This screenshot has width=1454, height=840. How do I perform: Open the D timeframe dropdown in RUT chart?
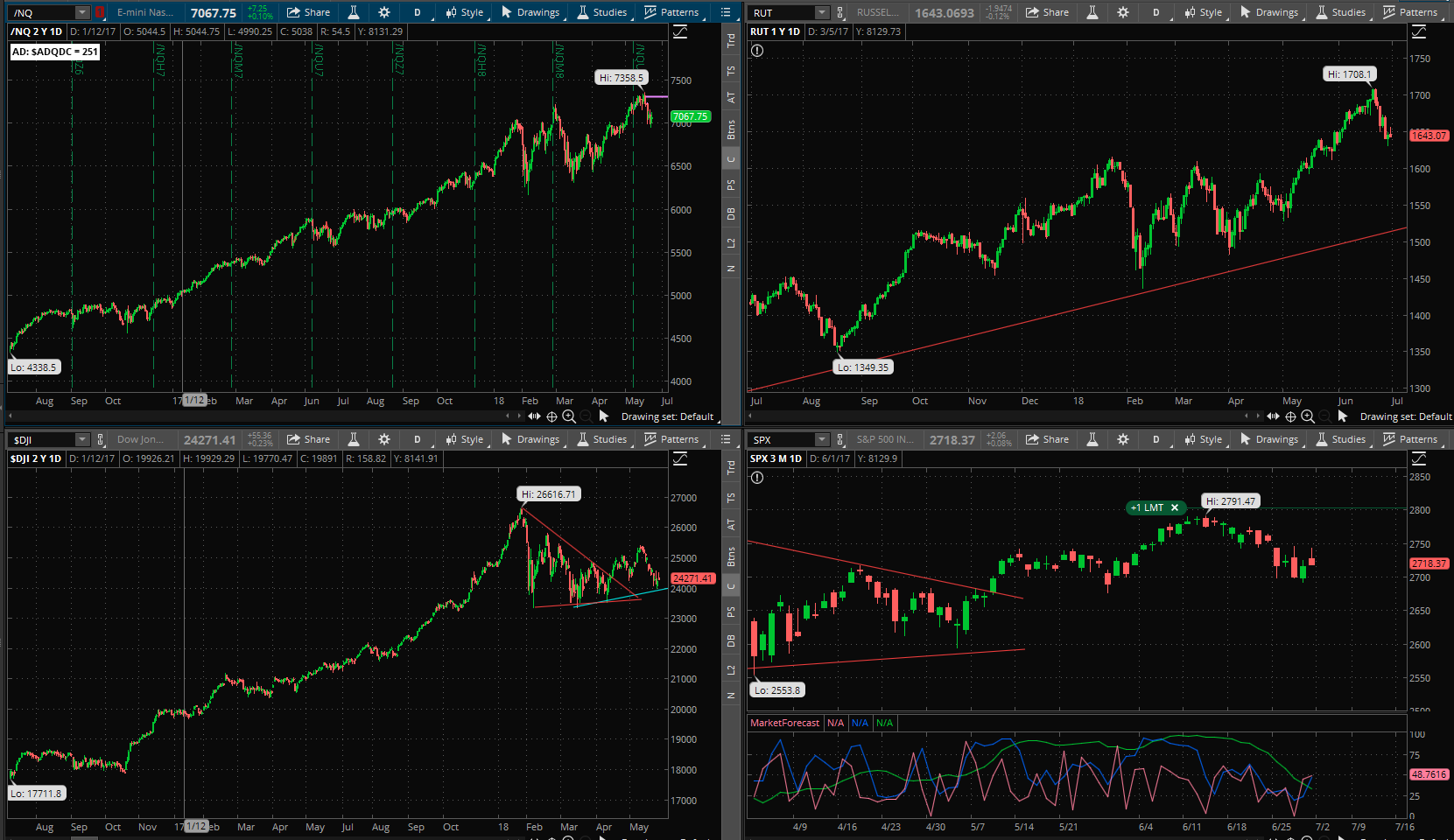pos(1156,12)
